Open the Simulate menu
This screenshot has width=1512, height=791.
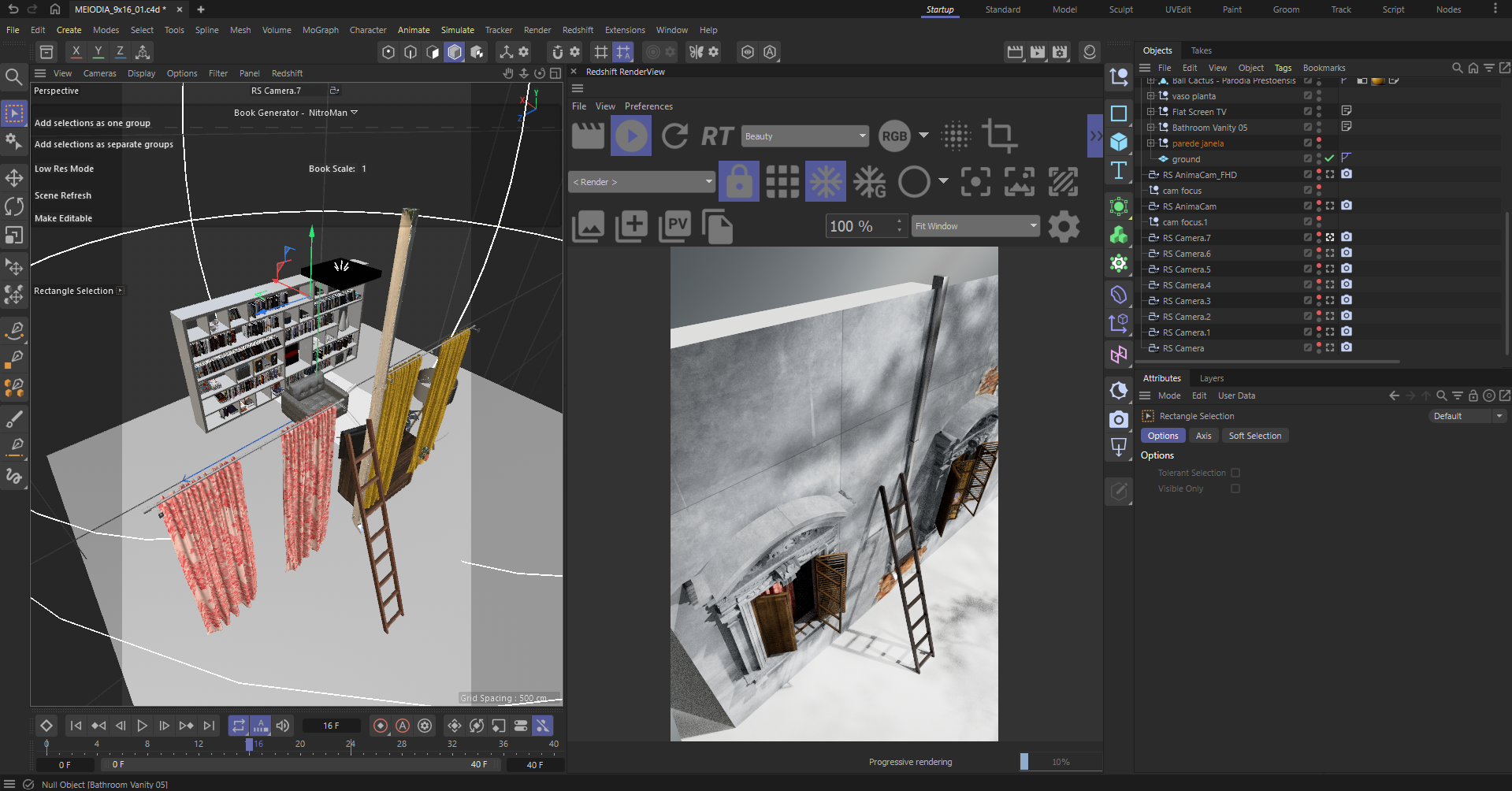coord(457,30)
